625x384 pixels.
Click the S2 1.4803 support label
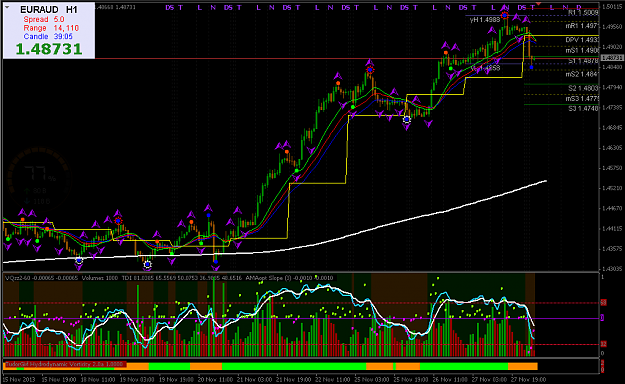pos(583,88)
